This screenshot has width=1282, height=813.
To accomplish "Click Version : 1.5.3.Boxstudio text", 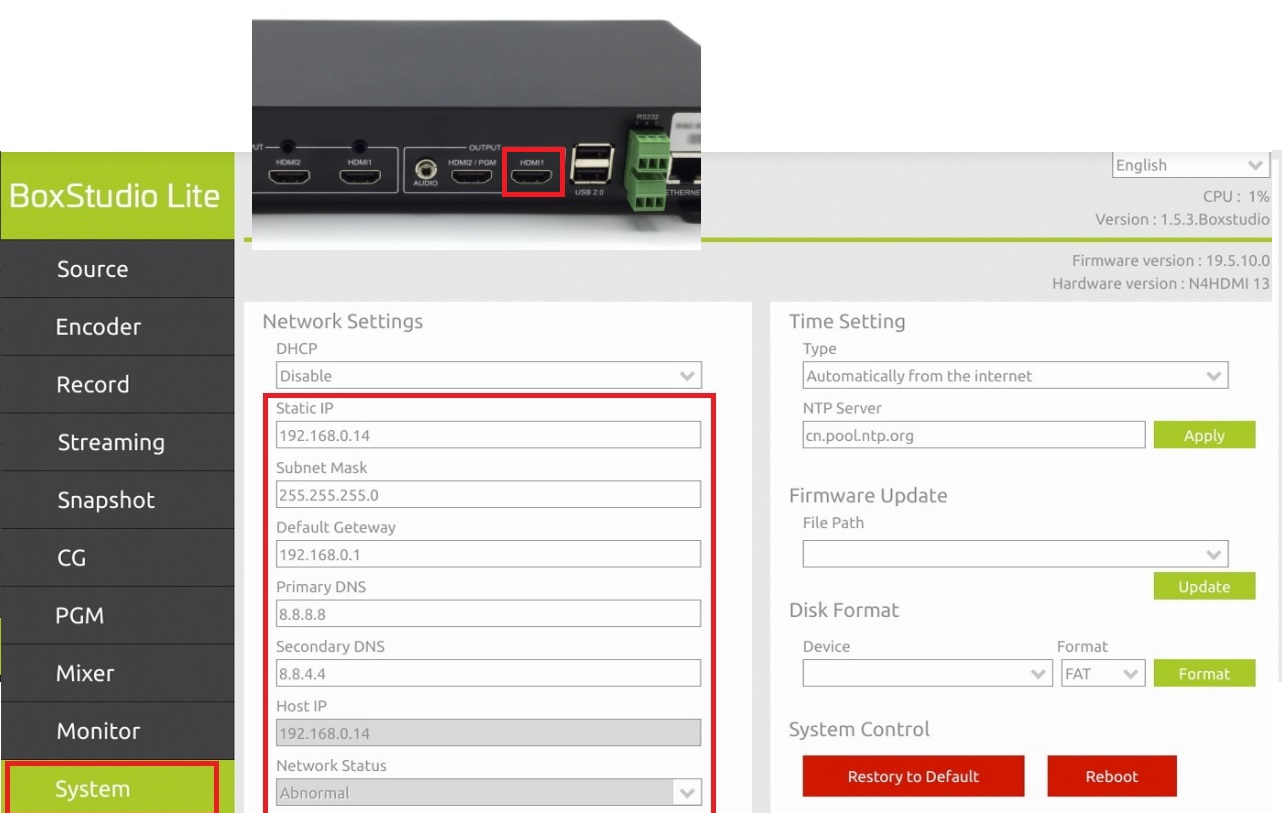I will tap(1182, 219).
